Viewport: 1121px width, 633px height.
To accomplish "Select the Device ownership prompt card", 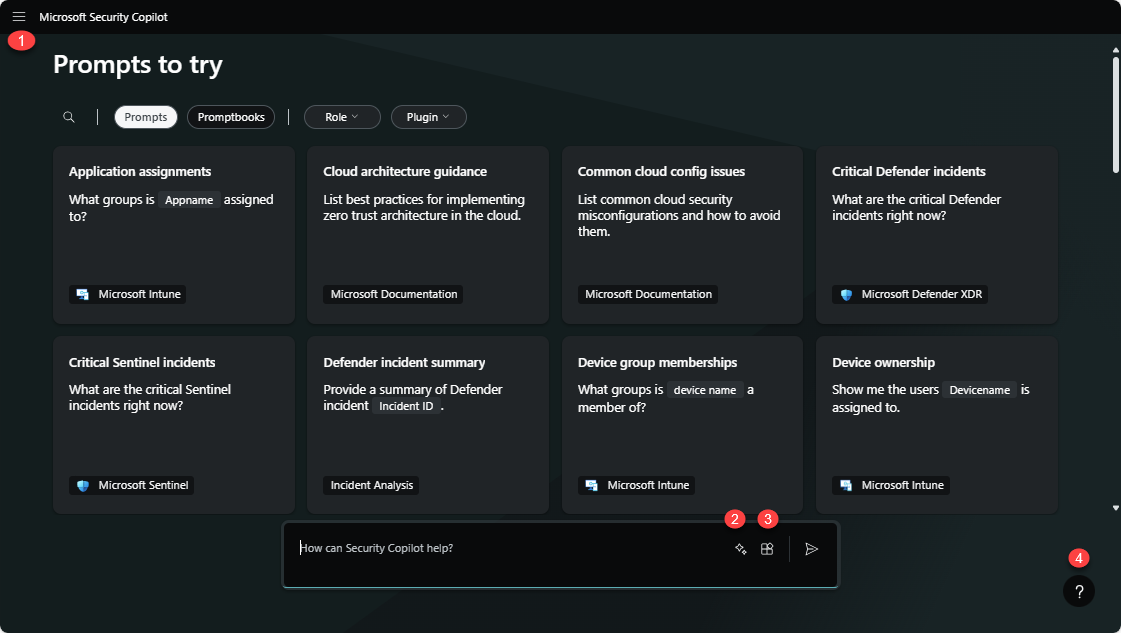I will coord(937,425).
